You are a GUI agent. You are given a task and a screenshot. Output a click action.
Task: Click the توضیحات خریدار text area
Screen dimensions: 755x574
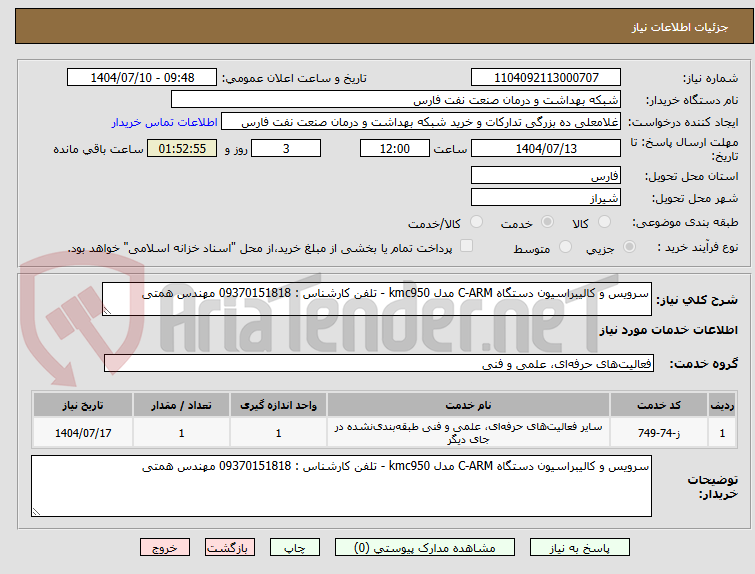[341, 486]
